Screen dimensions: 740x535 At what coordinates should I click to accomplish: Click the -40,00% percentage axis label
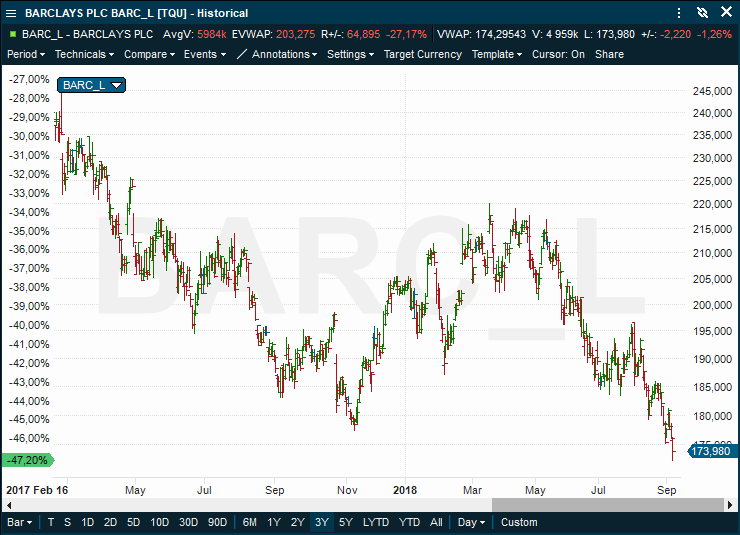[29, 325]
